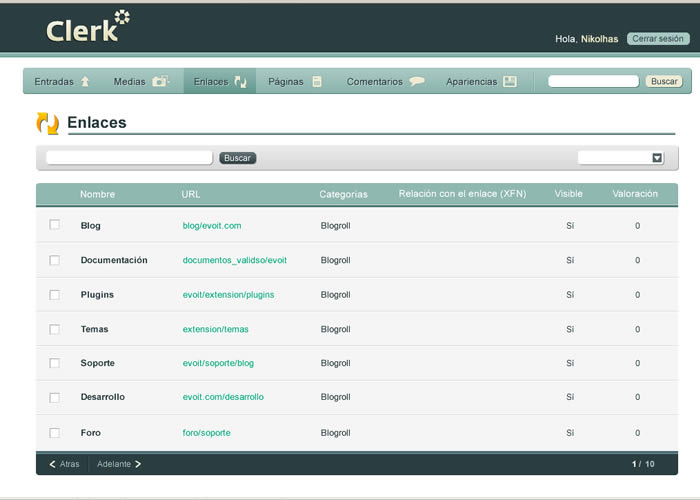
Task: Click 'Blogroll' in the Foro row
Action: [x=336, y=433]
